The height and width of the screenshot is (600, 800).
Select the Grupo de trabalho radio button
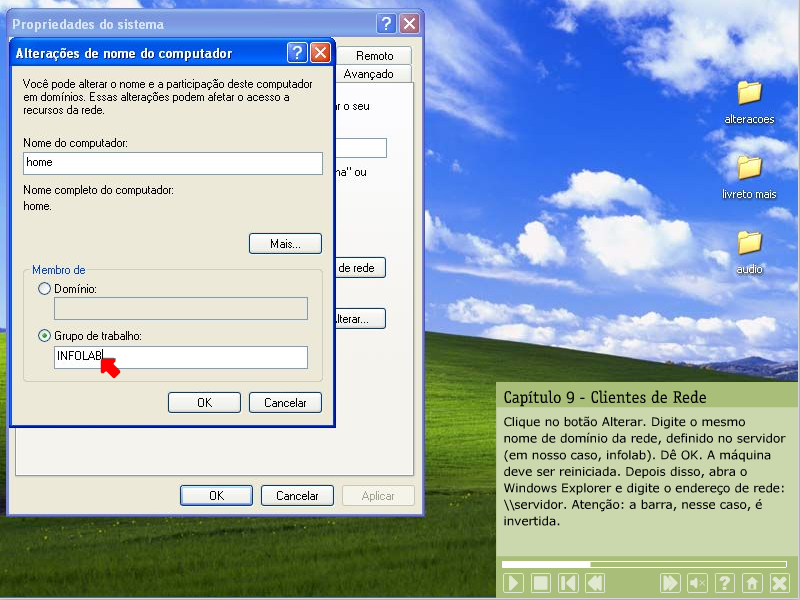point(44,336)
